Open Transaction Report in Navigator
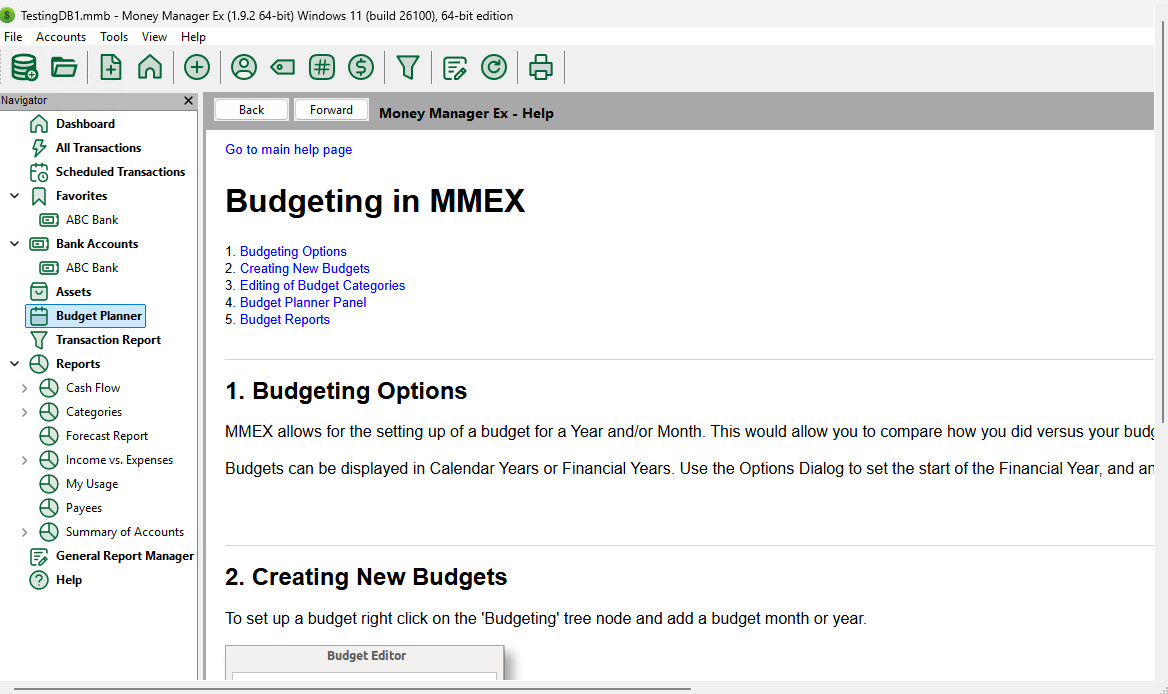This screenshot has height=694, width=1168. (x=108, y=340)
